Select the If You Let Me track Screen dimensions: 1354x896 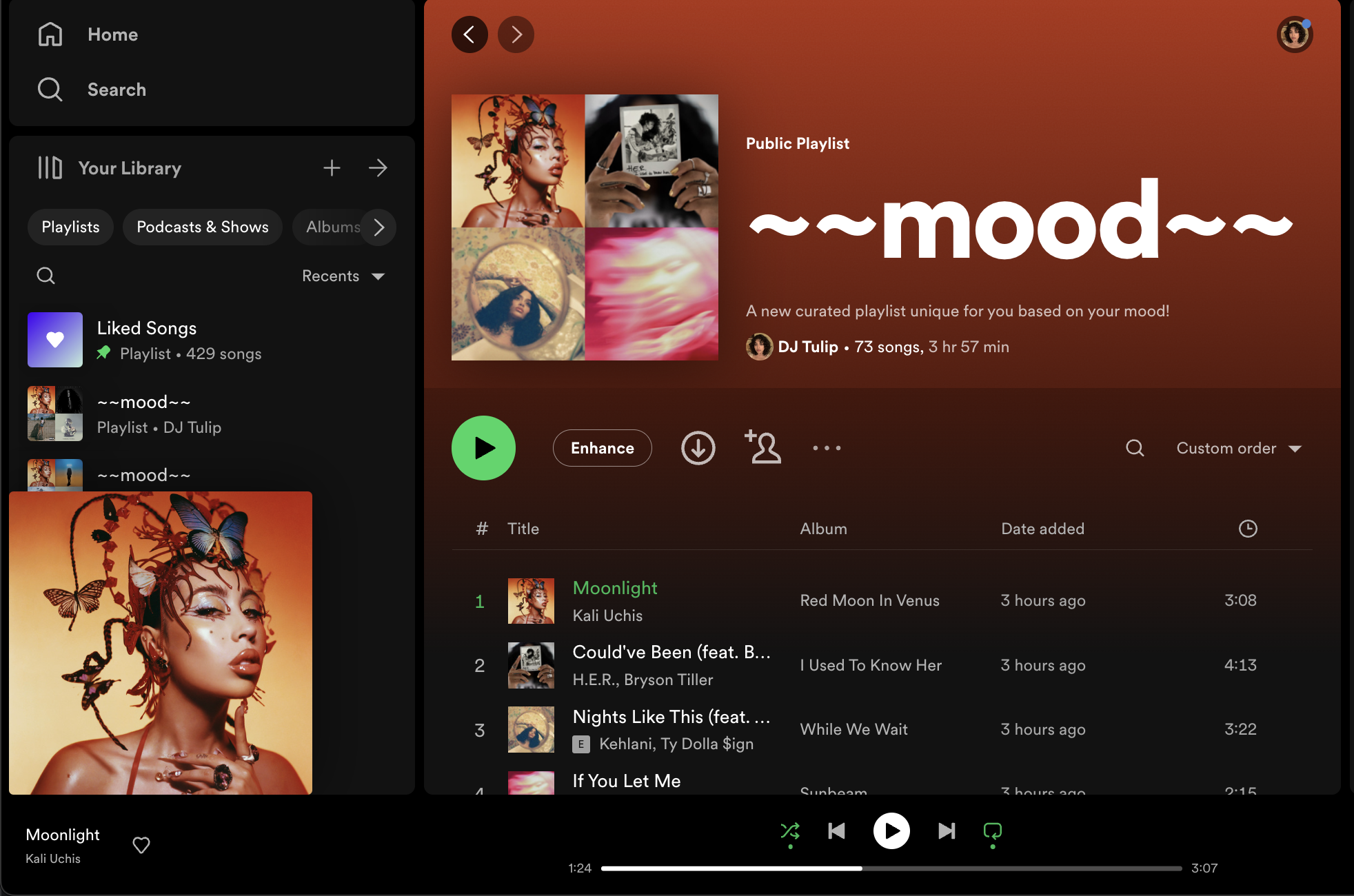627,781
